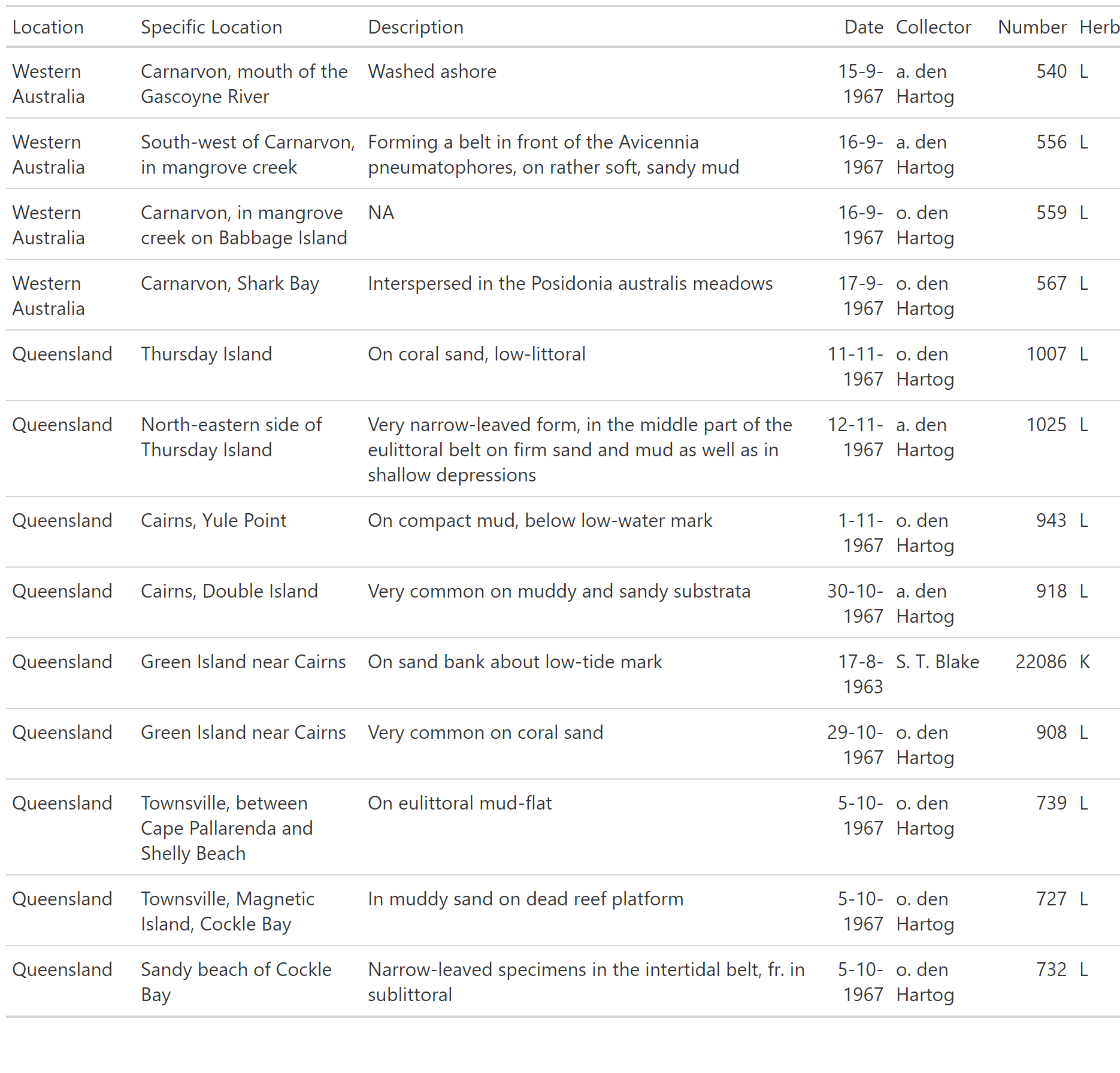Click the collection number 1025
1120x1073 pixels.
pos(1046,425)
